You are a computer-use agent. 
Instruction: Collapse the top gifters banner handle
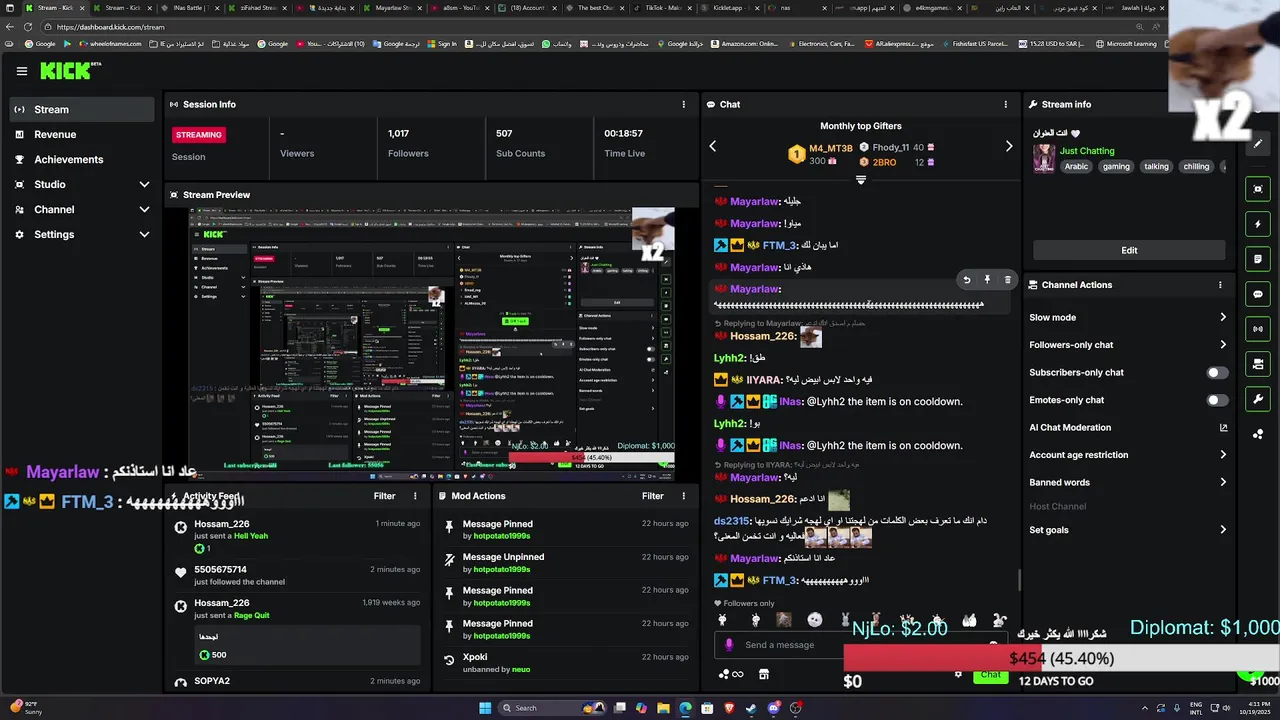860,180
